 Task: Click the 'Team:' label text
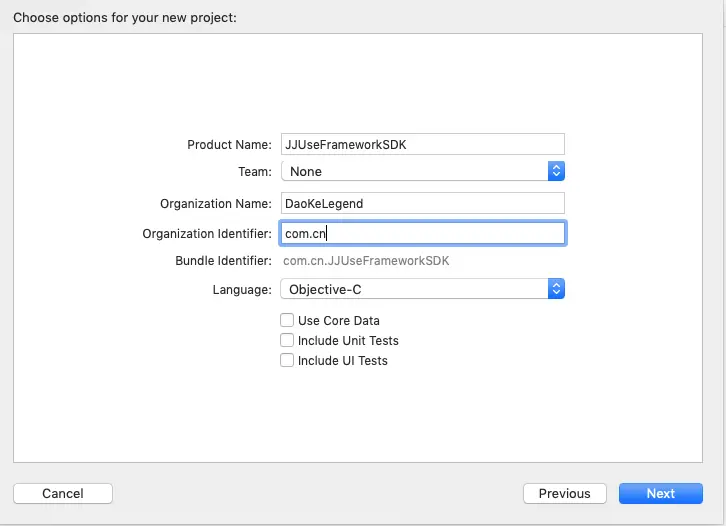[x=254, y=172]
